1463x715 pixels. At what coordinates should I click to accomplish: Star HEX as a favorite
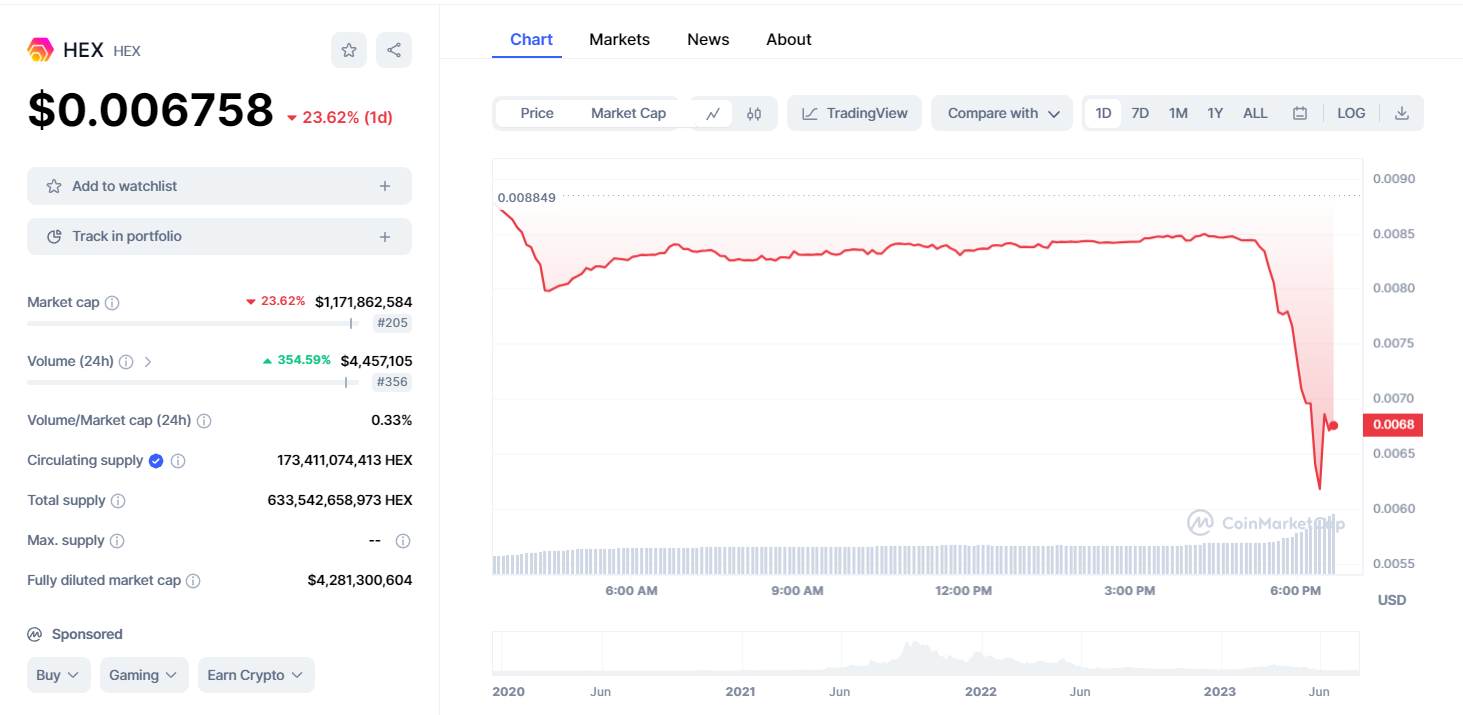pos(349,50)
